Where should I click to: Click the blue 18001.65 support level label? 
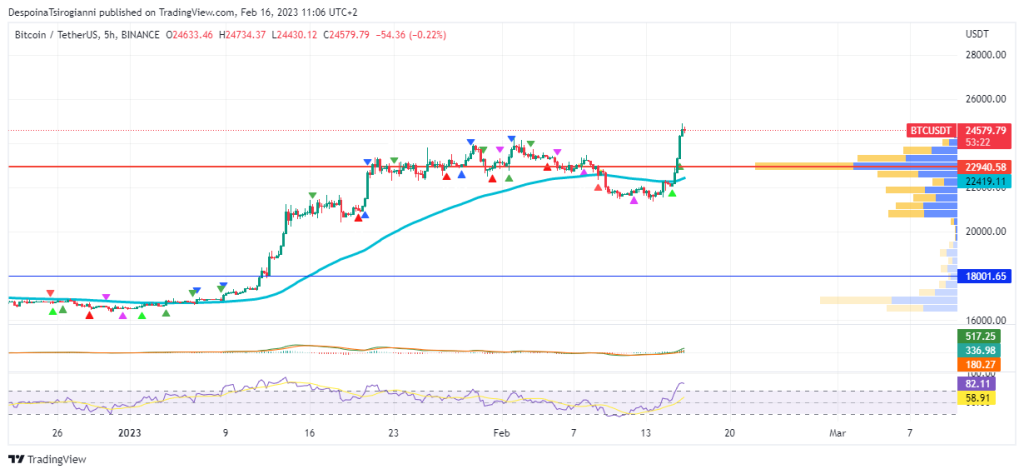[985, 276]
